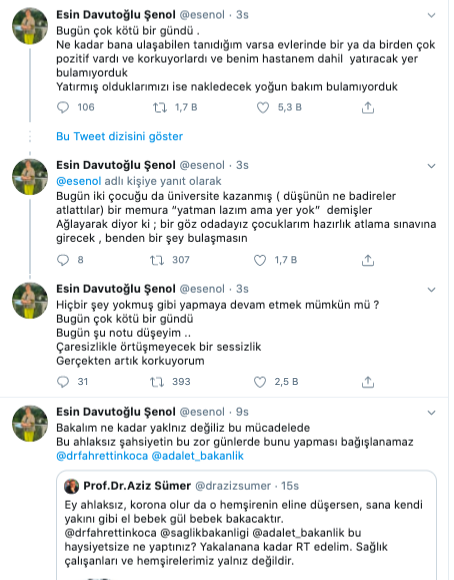Image resolution: width=454 pixels, height=580 pixels.
Task: Like the tweet with 1,7 B likes
Action: (260, 260)
